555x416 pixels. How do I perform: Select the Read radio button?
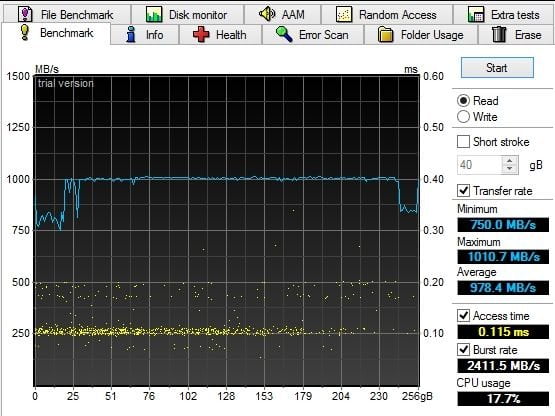[463, 101]
